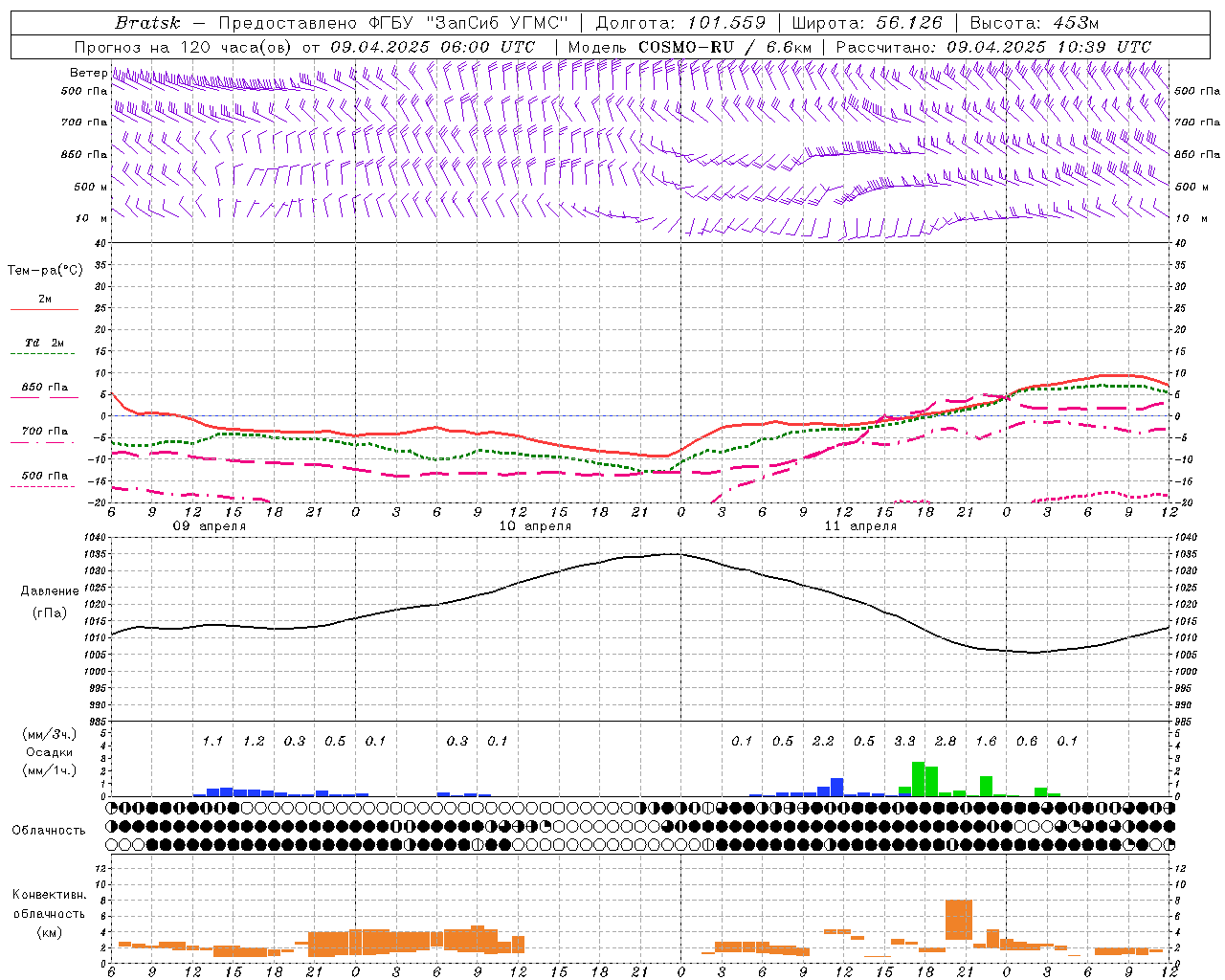
Task: Click the 'Высота: 453м' elevation text
Action: pyautogui.click(x=1035, y=23)
